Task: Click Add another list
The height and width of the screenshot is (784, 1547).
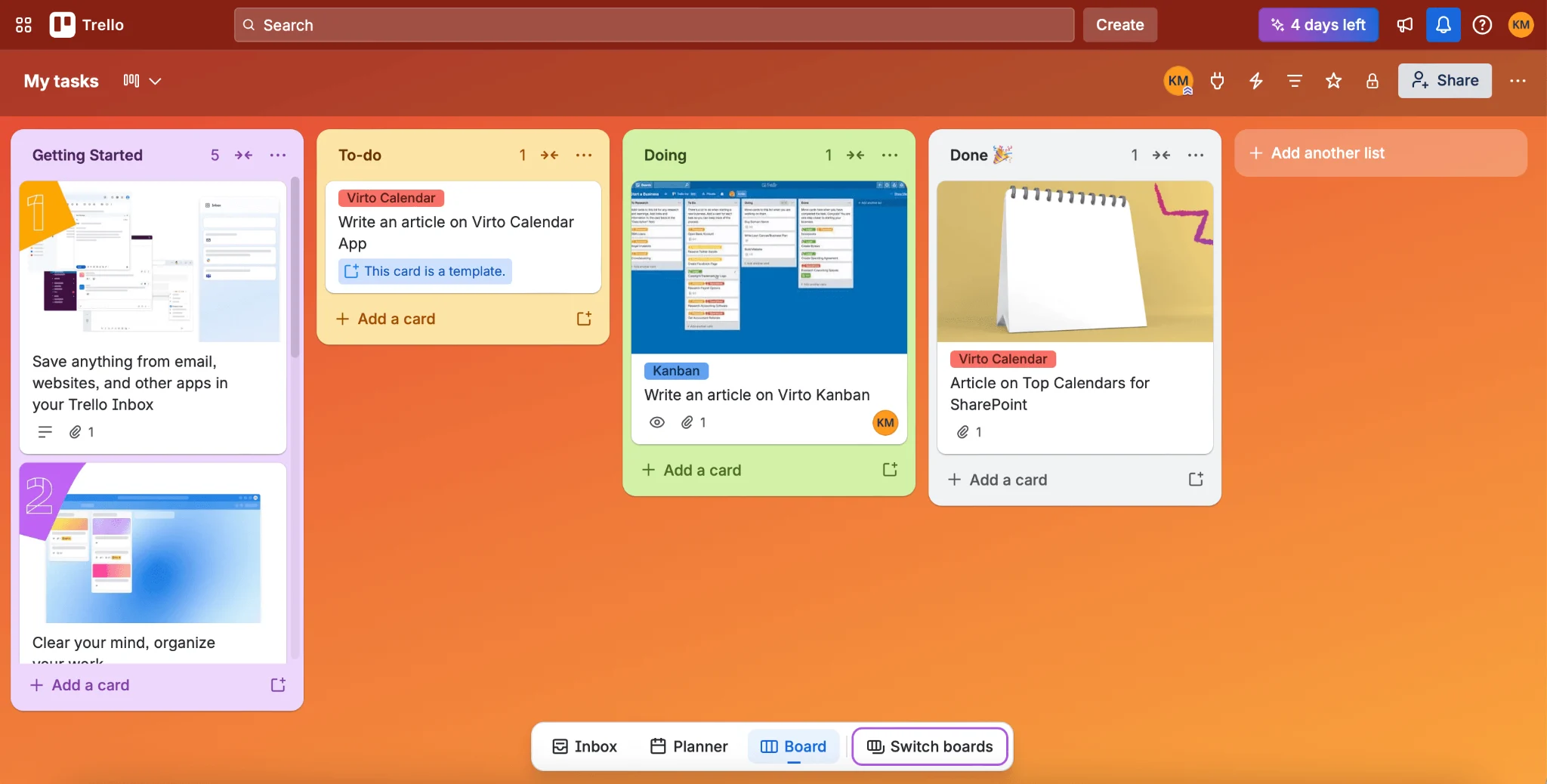Action: point(1381,153)
